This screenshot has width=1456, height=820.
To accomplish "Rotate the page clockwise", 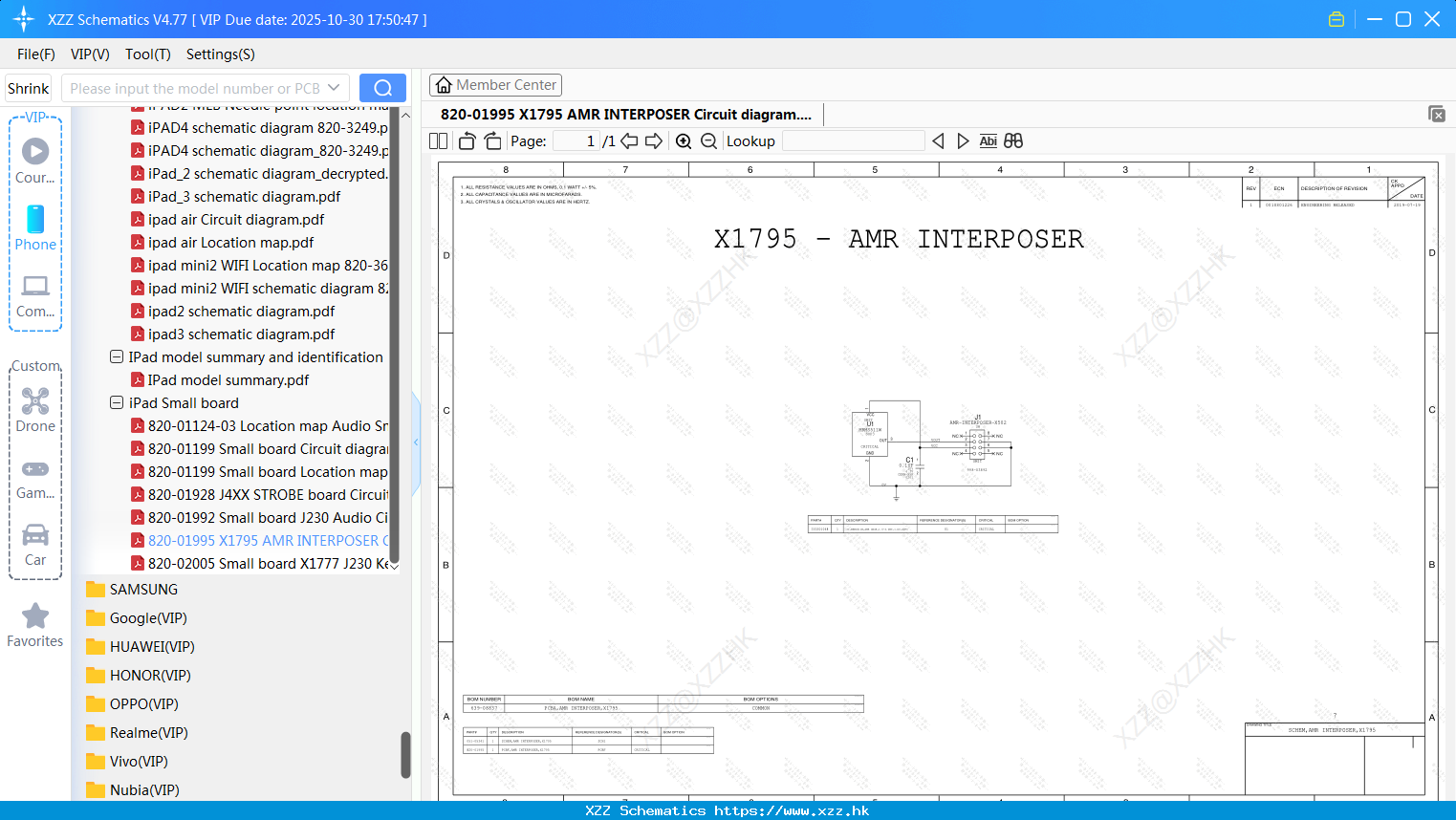I will pyautogui.click(x=492, y=140).
